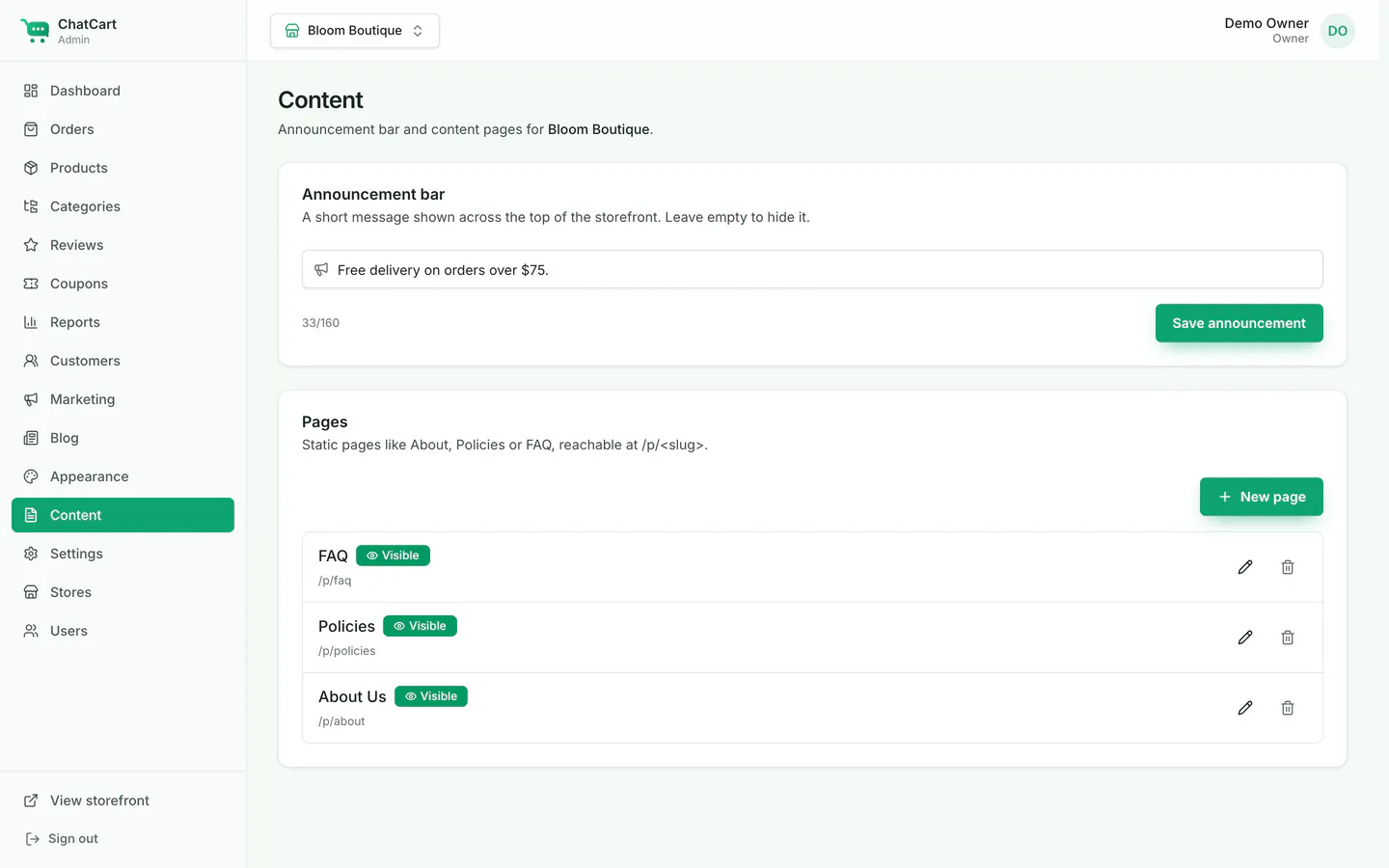This screenshot has height=868, width=1389.
Task: Click the 33/160 character counter
Action: [x=320, y=323]
